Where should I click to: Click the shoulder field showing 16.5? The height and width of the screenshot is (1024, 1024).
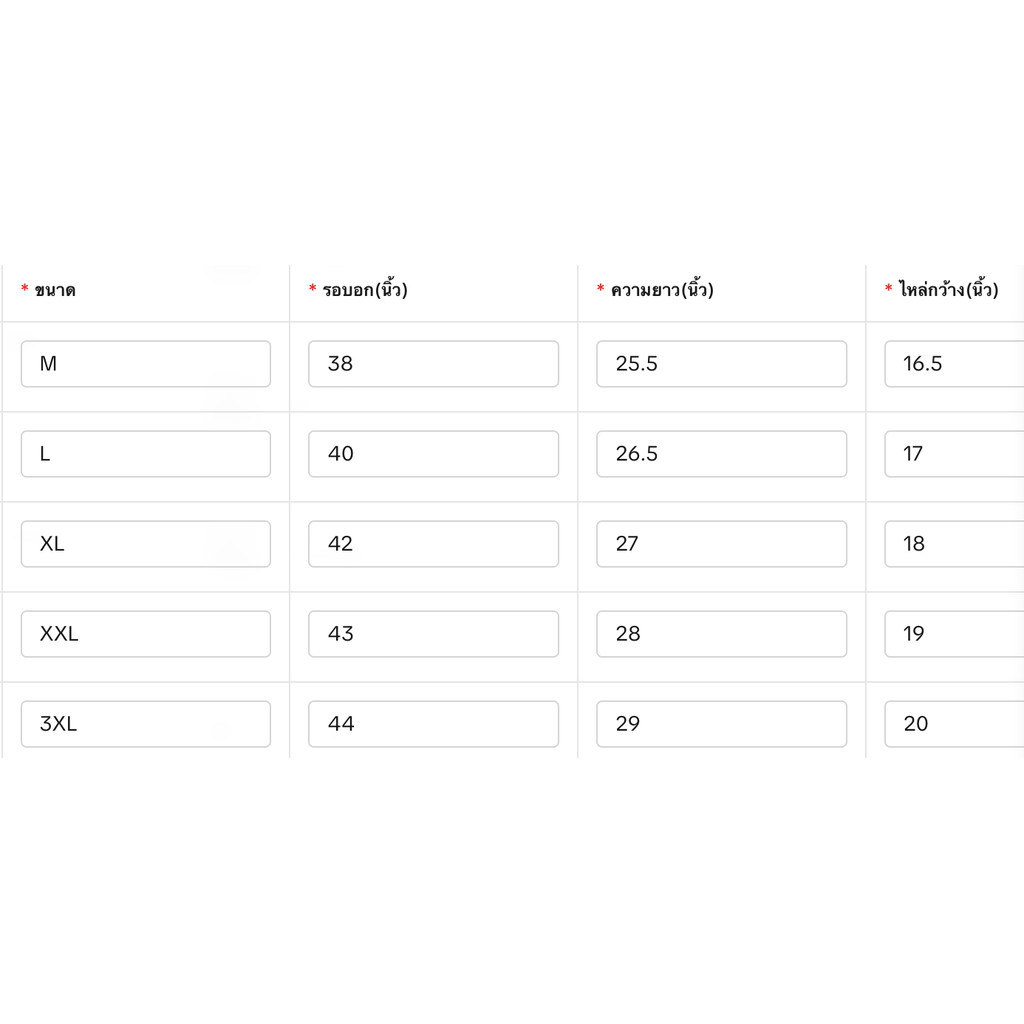pyautogui.click(x=954, y=364)
